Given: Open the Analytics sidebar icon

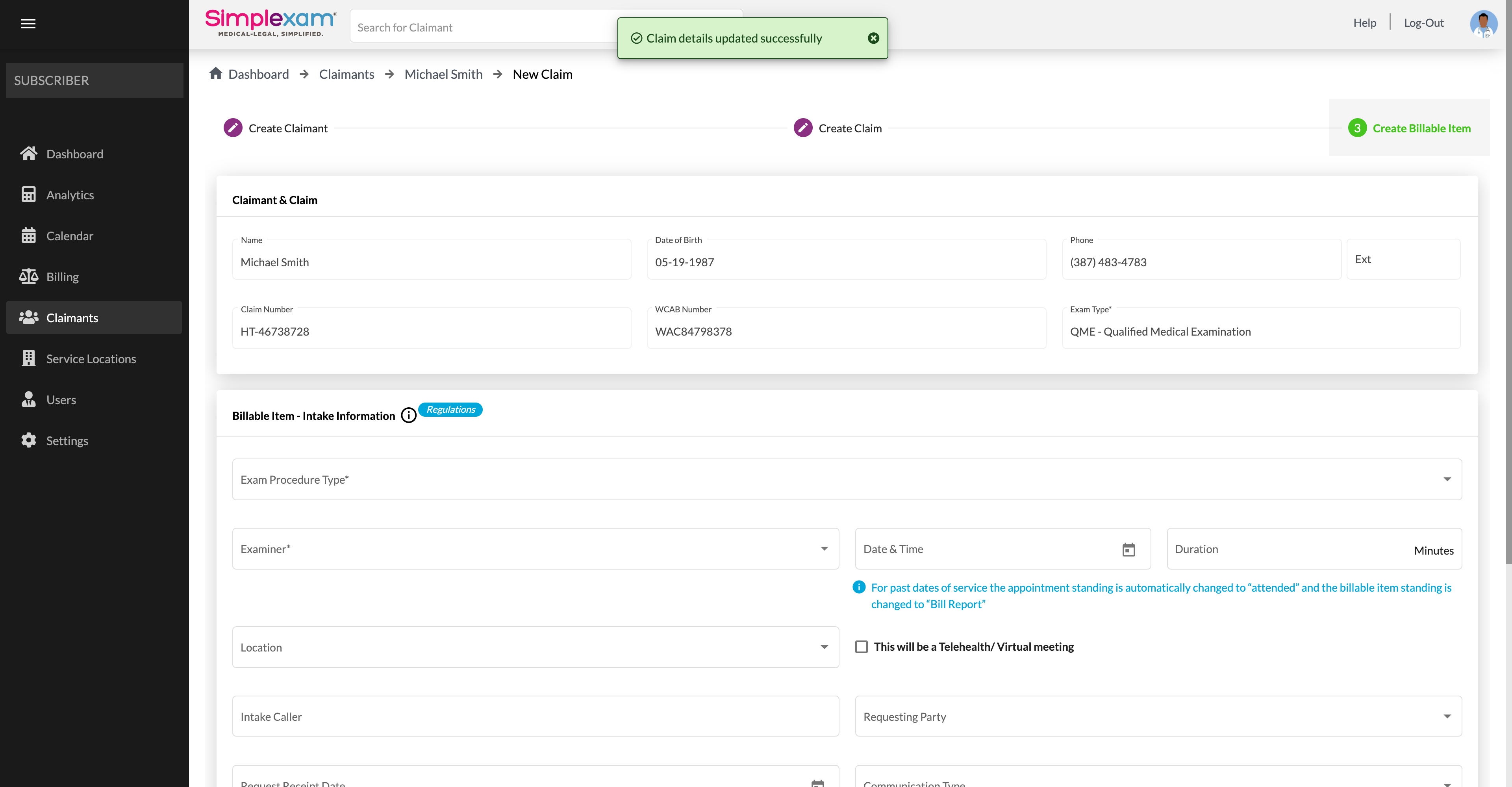Looking at the screenshot, I should click(x=28, y=195).
